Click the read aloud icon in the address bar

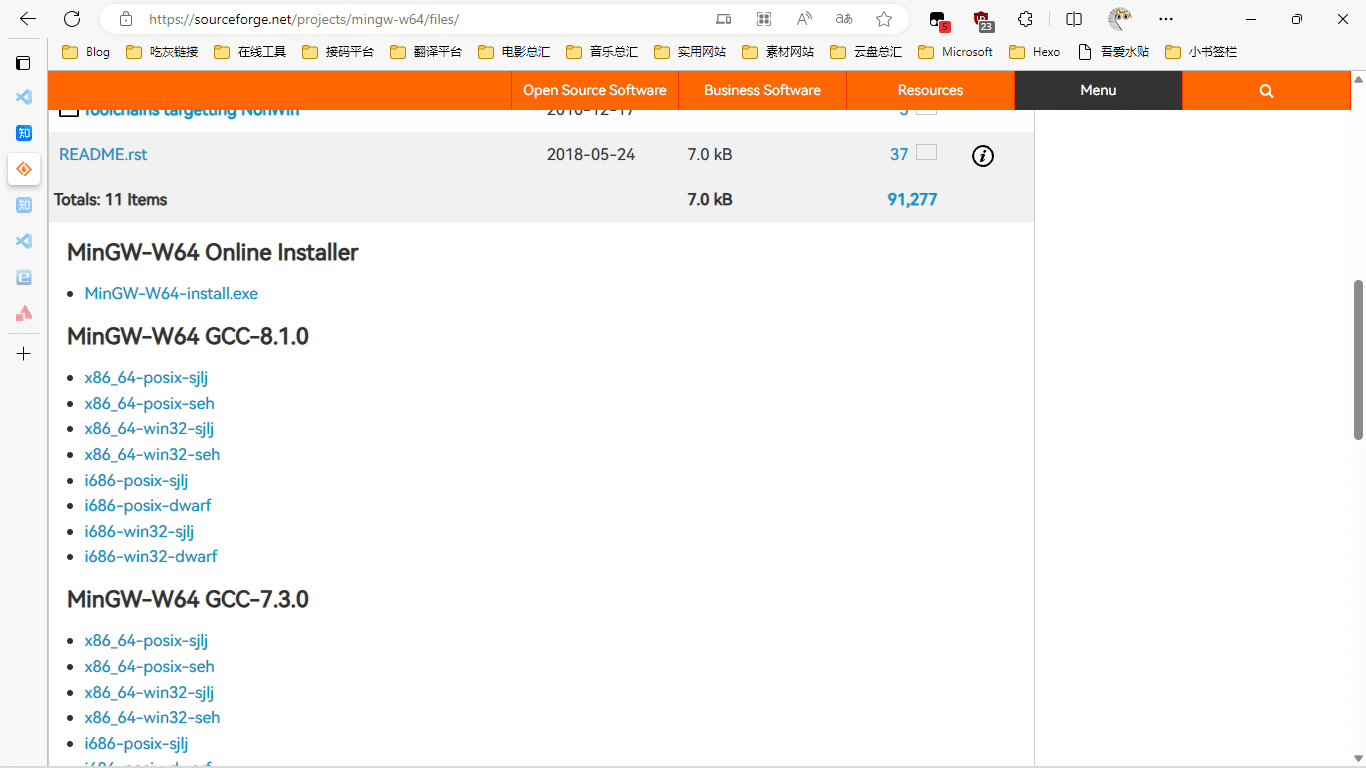[804, 19]
